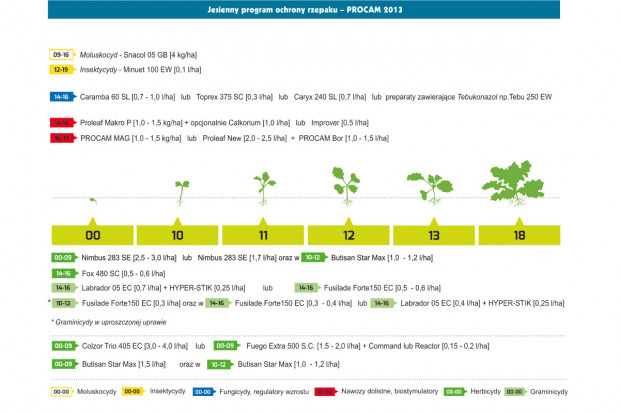The height and width of the screenshot is (413, 620).
Task: Click the sprouting seed icon above stage 00
Action: (93, 201)
